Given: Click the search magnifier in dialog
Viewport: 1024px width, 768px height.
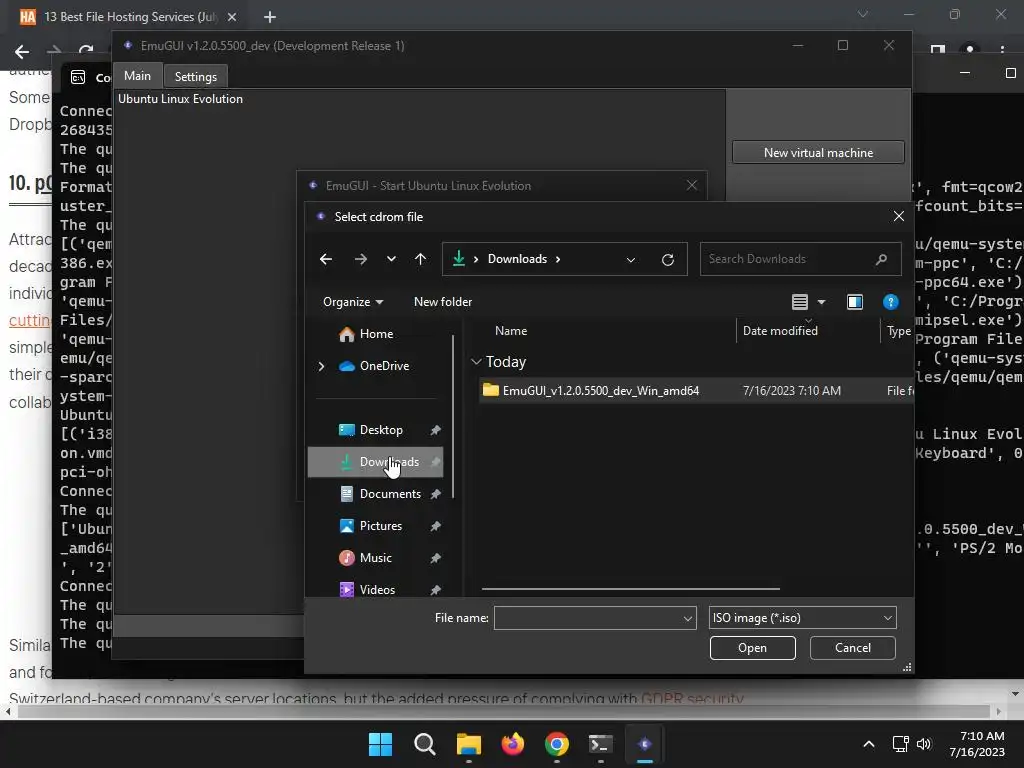Looking at the screenshot, I should pos(881,259).
